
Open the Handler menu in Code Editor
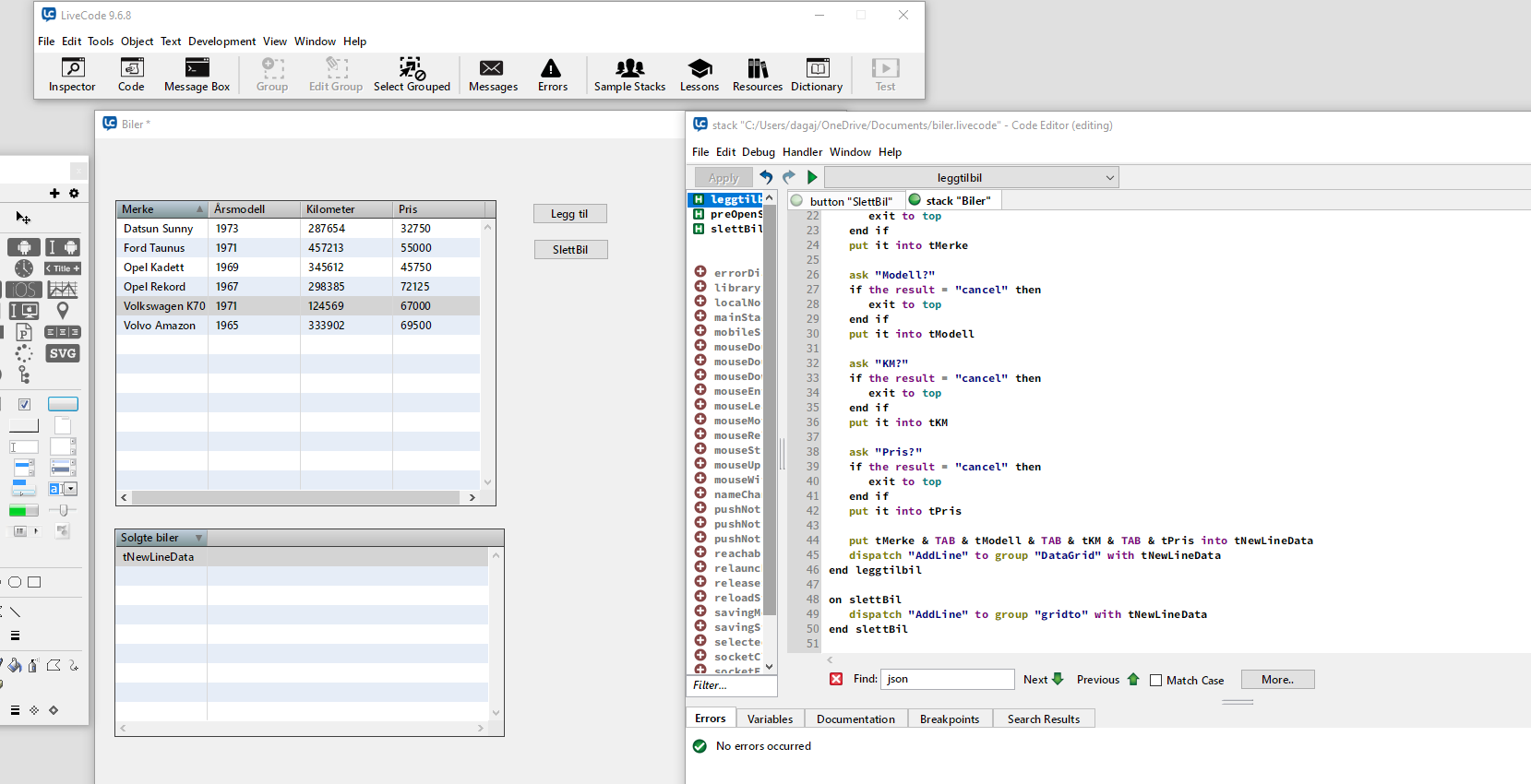tap(802, 152)
